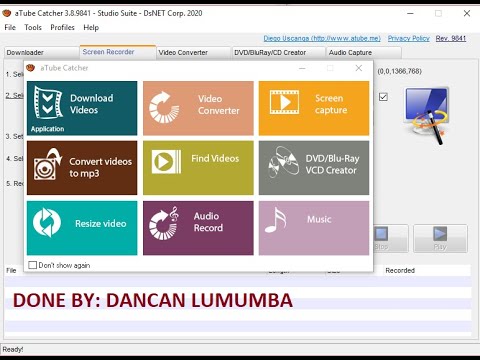This screenshot has height=360, width=480.
Task: Open the Privacy Policy link
Action: pyautogui.click(x=408, y=38)
